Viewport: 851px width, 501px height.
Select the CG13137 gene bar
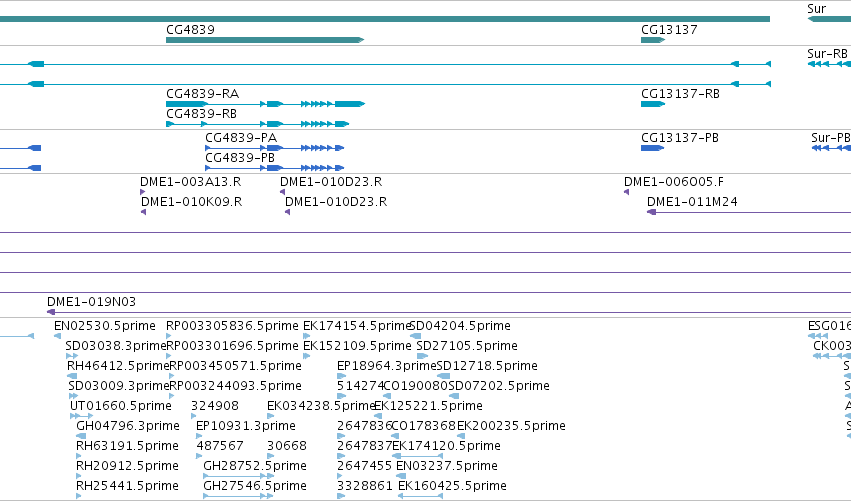(x=653, y=40)
